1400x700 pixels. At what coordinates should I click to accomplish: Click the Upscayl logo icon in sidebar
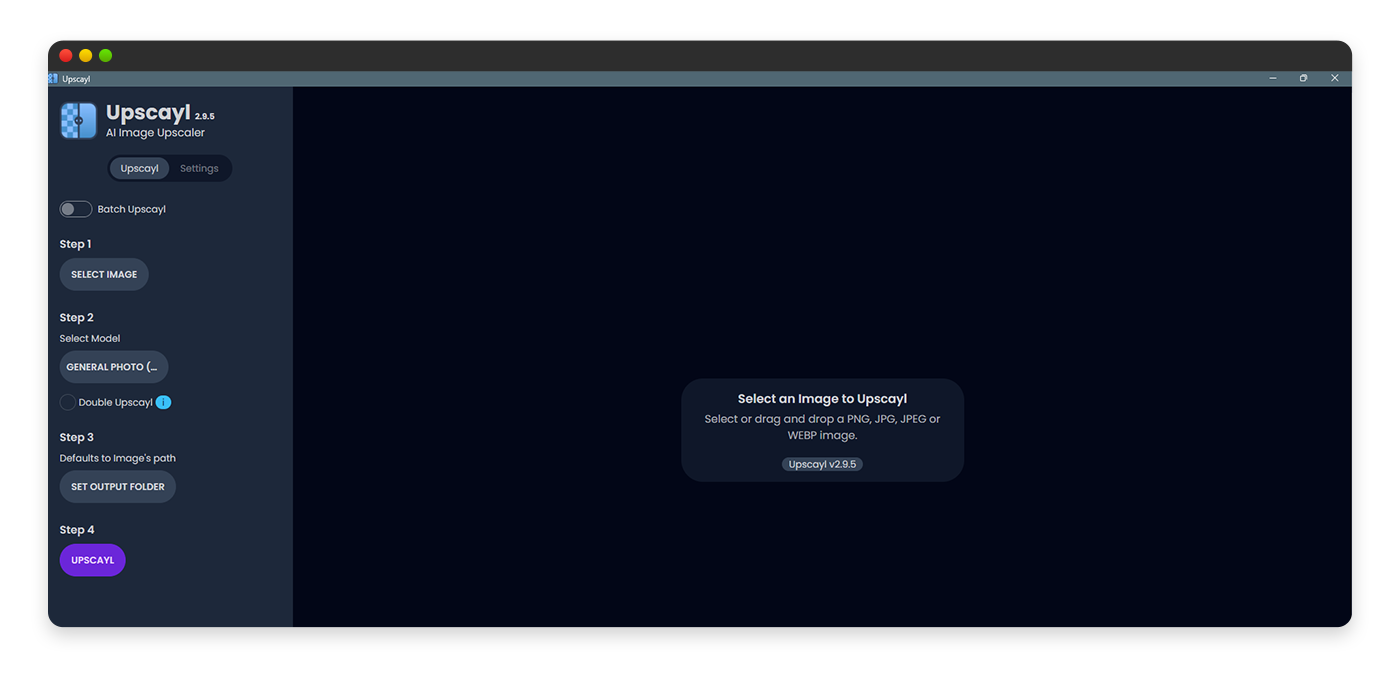coord(78,121)
